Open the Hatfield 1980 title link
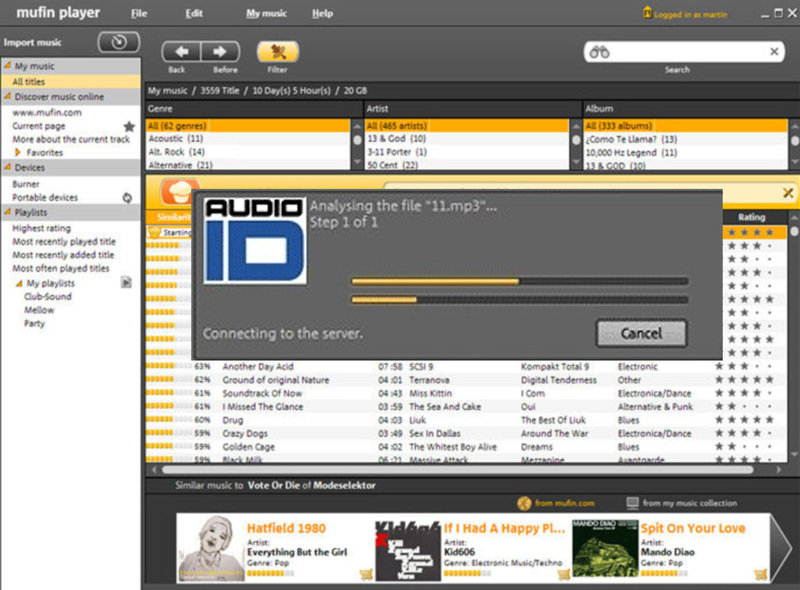 pos(286,528)
